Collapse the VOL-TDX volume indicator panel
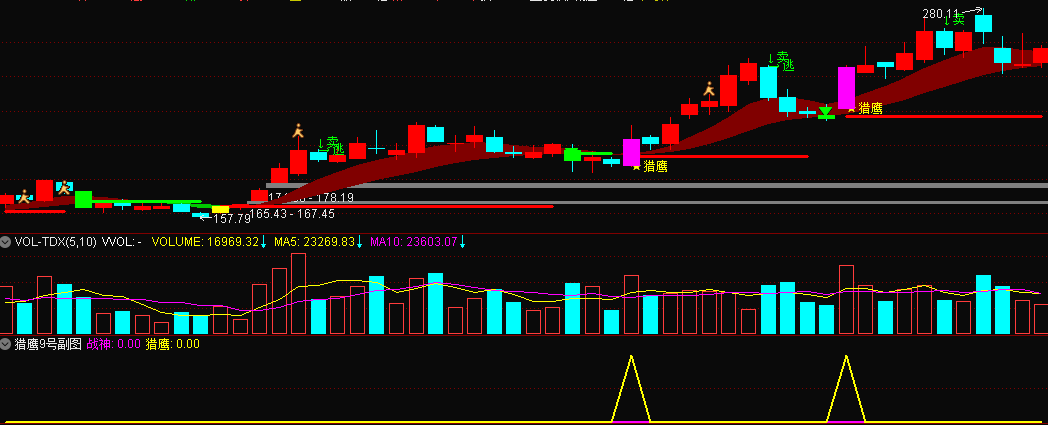 5,242
